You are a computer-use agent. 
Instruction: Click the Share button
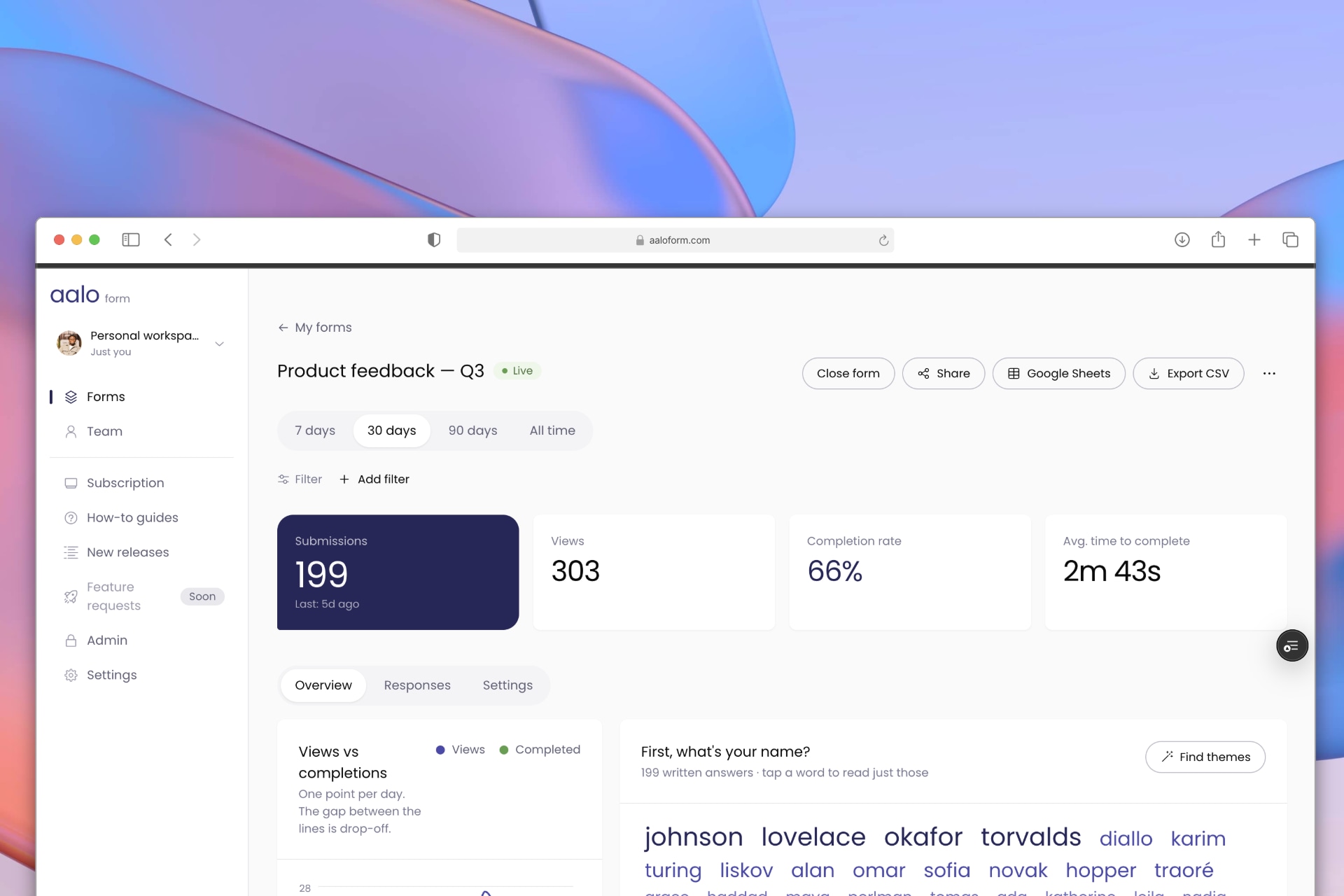tap(943, 374)
